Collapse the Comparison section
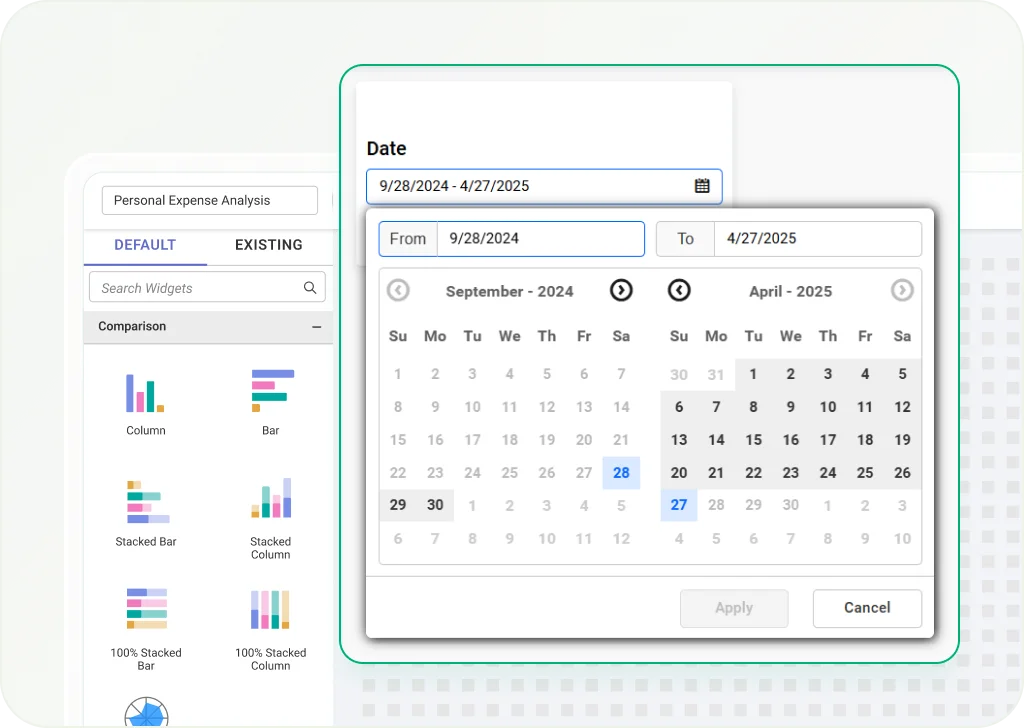Screen dimensions: 1024x728 317,327
